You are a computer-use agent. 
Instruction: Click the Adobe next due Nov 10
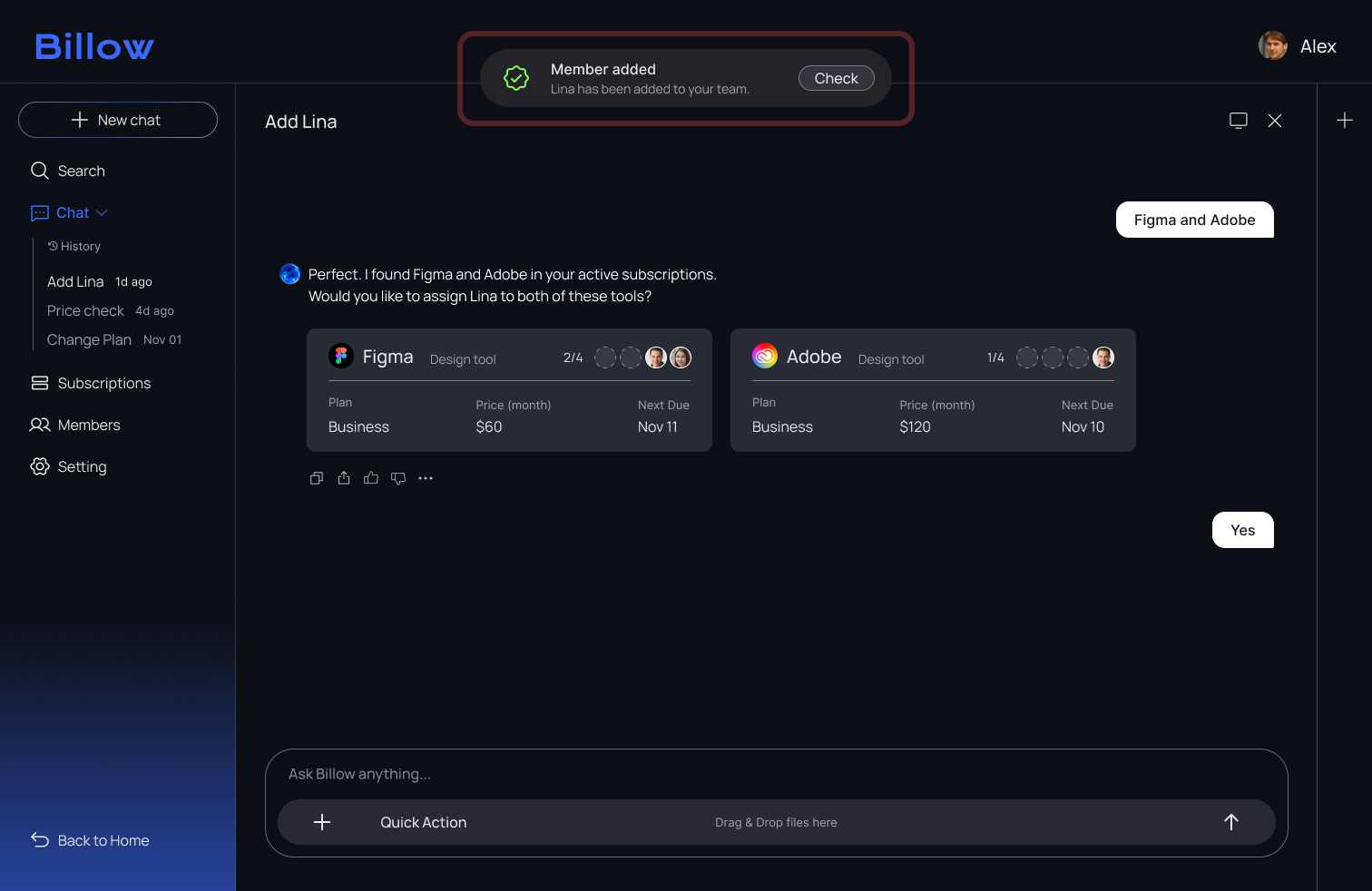[1083, 426]
